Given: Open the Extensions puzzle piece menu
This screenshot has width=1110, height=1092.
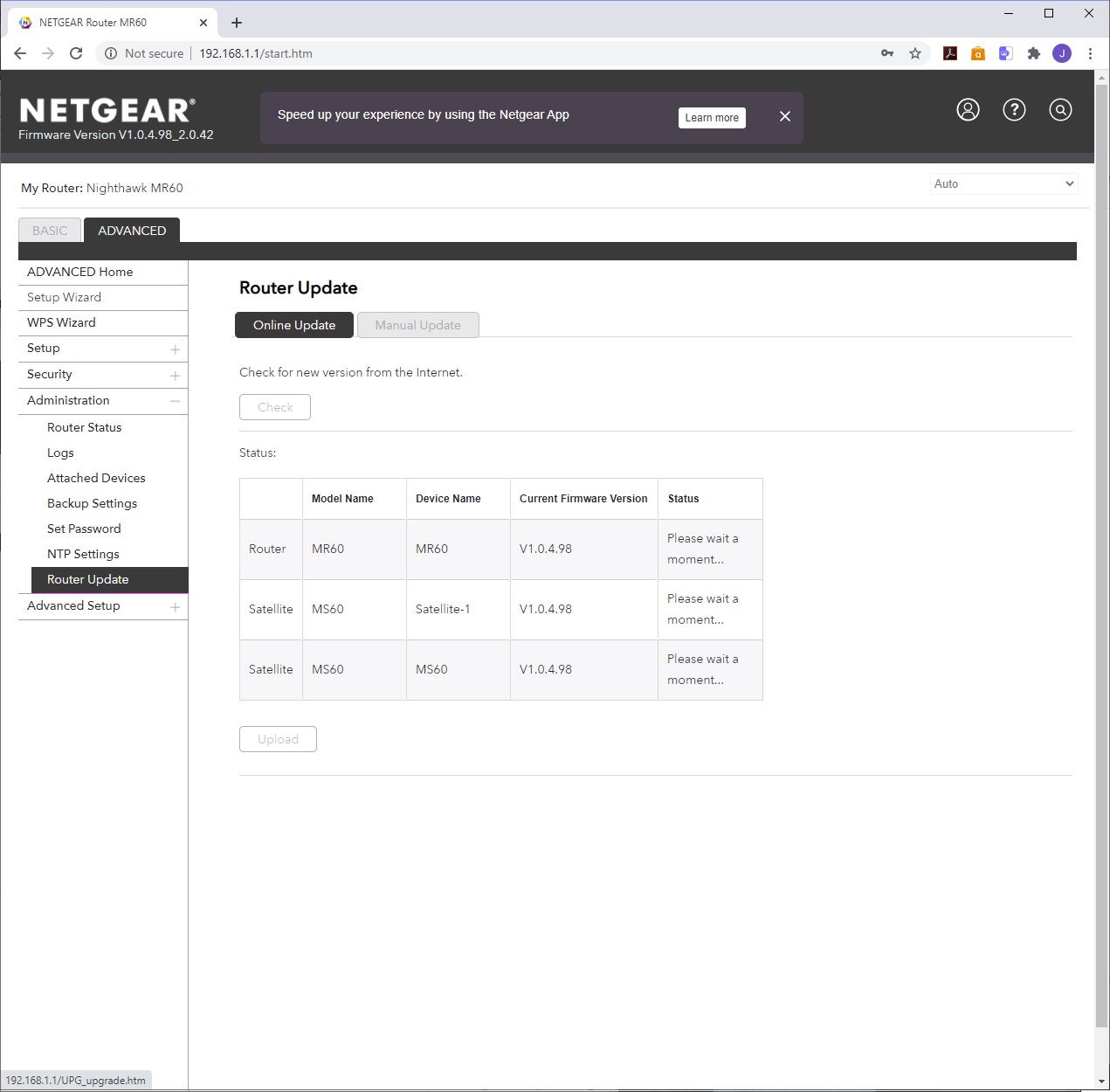Looking at the screenshot, I should coord(1034,53).
